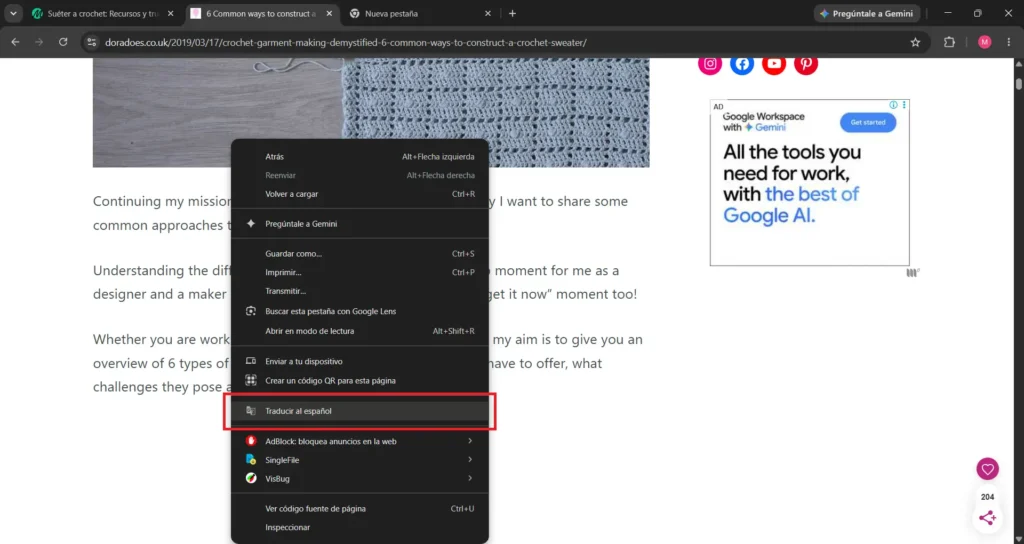Select Abrir en modo de lectura
1024x544 pixels.
pyautogui.click(x=360, y=331)
